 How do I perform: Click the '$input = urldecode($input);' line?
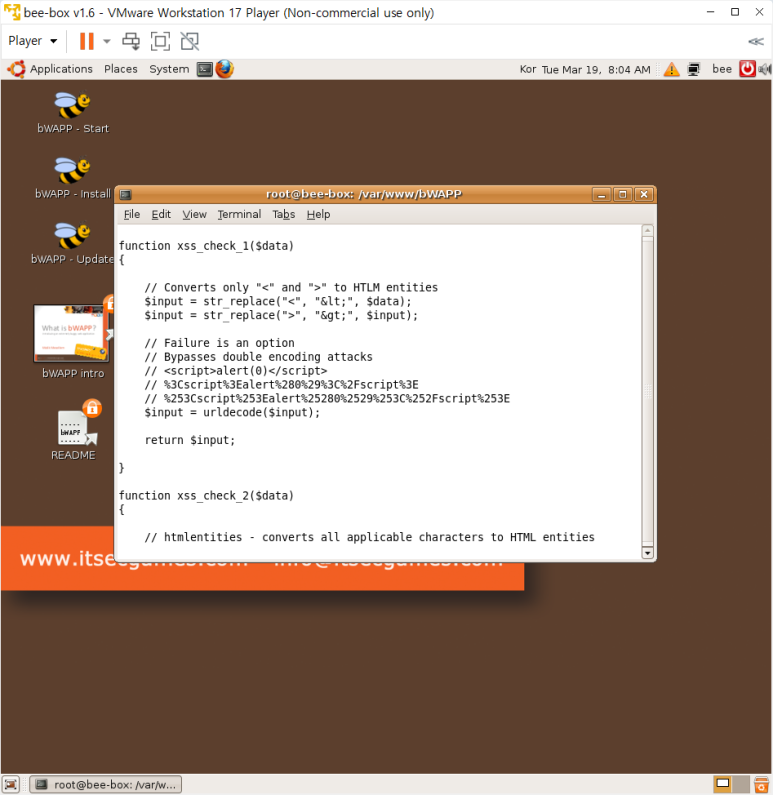pyautogui.click(x=232, y=412)
